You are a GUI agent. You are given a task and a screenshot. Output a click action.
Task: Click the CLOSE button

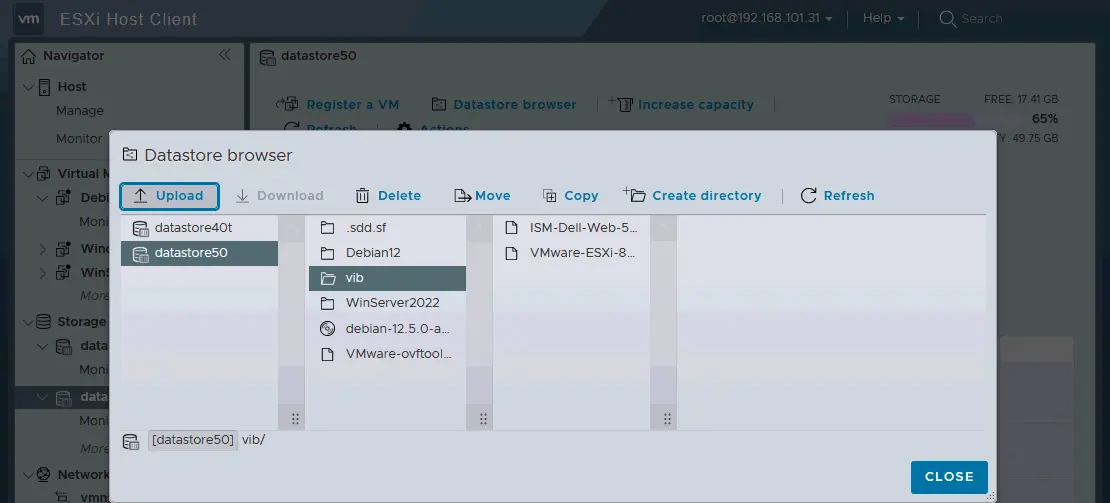pos(949,477)
